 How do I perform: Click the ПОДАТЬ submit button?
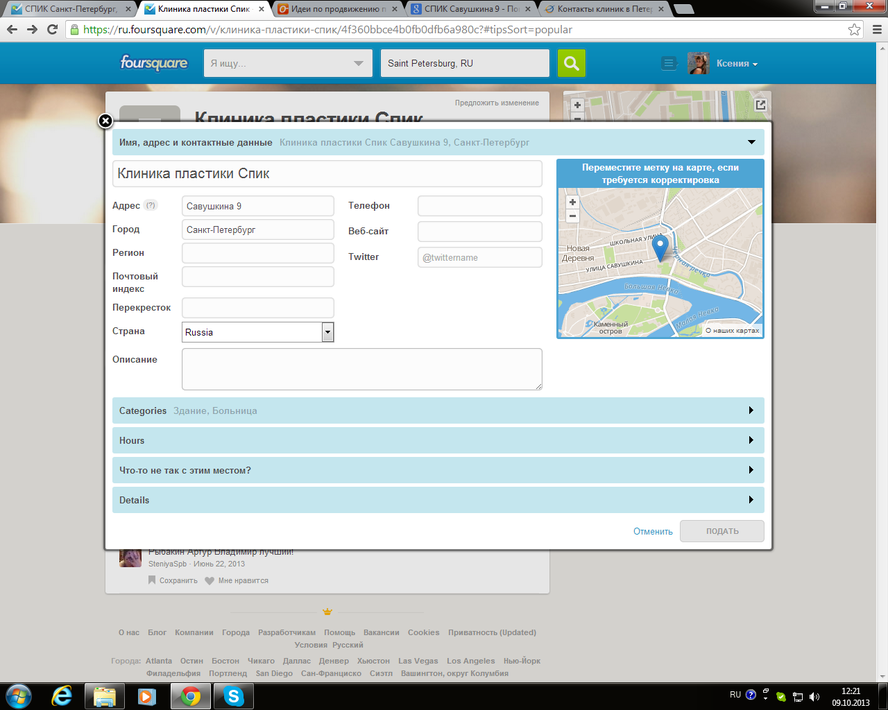tap(722, 531)
